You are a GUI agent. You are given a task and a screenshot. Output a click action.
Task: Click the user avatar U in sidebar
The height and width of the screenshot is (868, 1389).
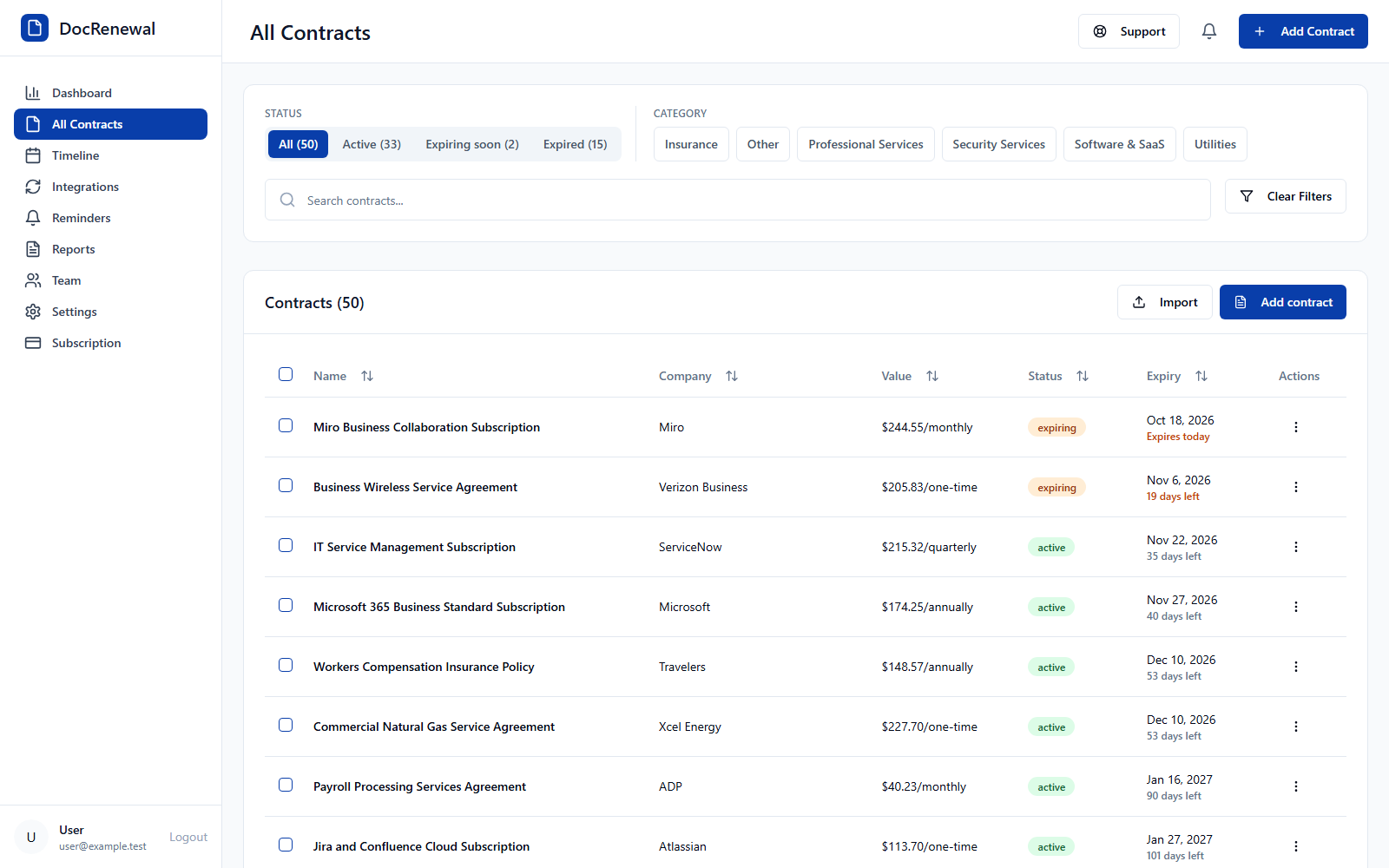(31, 837)
